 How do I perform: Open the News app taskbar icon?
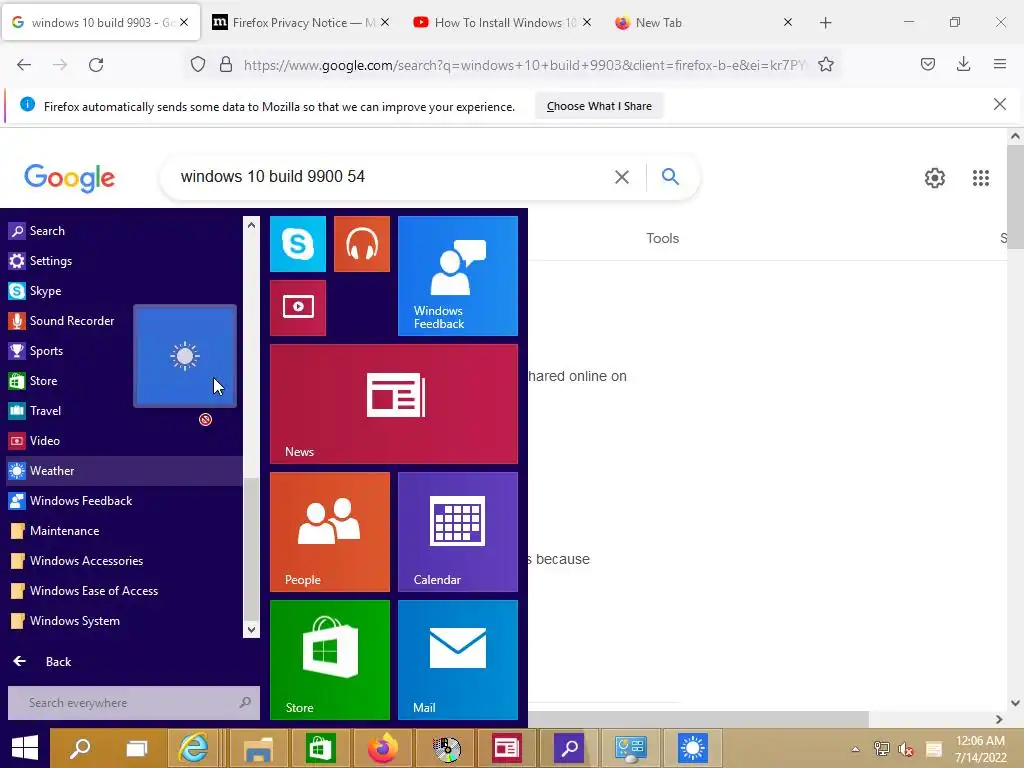click(507, 748)
